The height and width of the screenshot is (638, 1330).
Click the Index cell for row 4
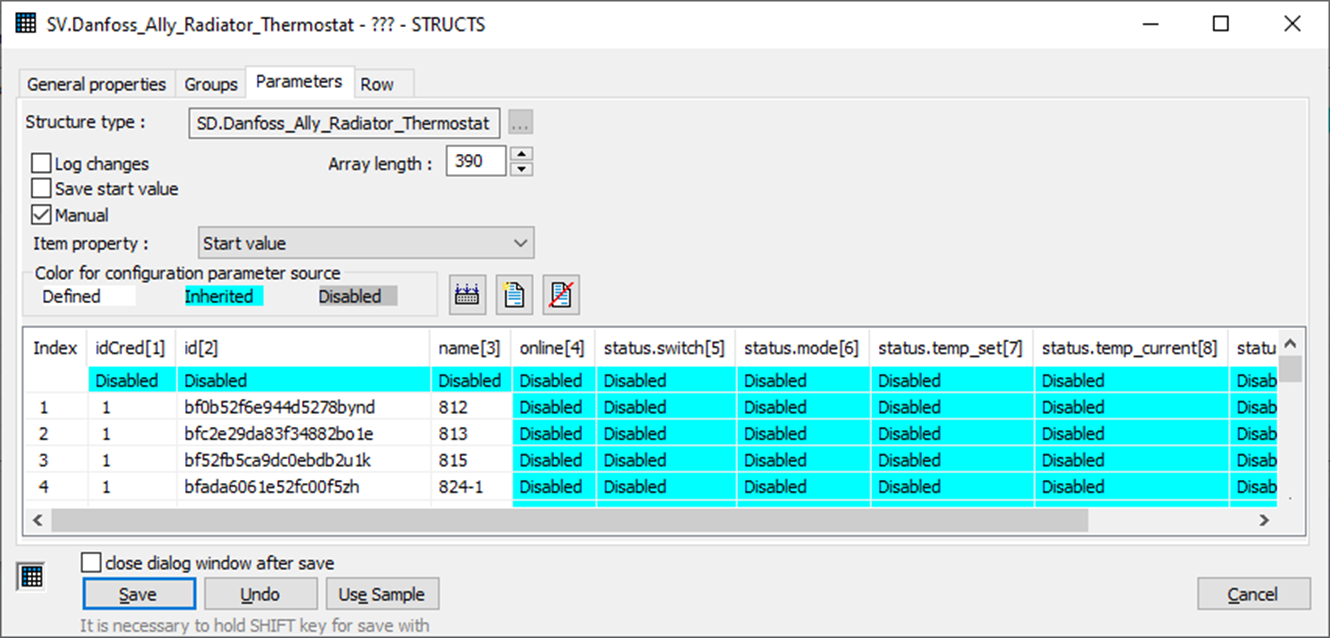56,487
